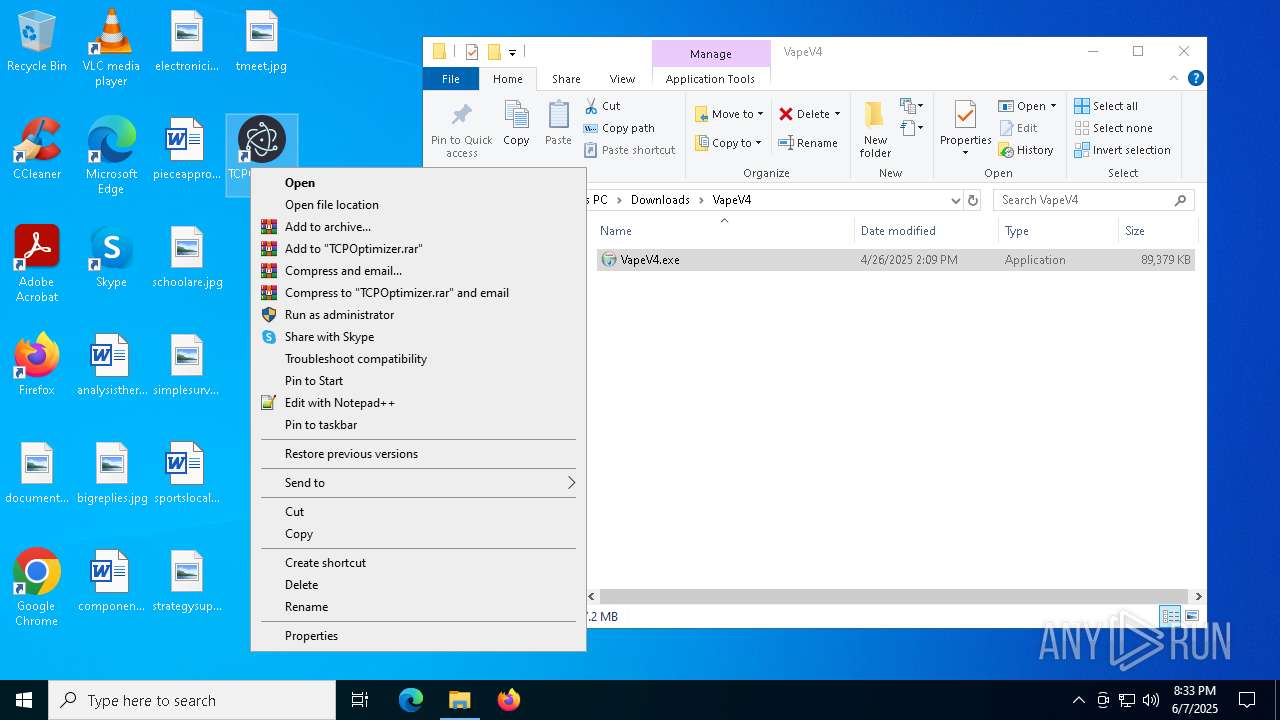Open Microsoft Edge desktop shortcut
The width and height of the screenshot is (1280, 720).
111,155
